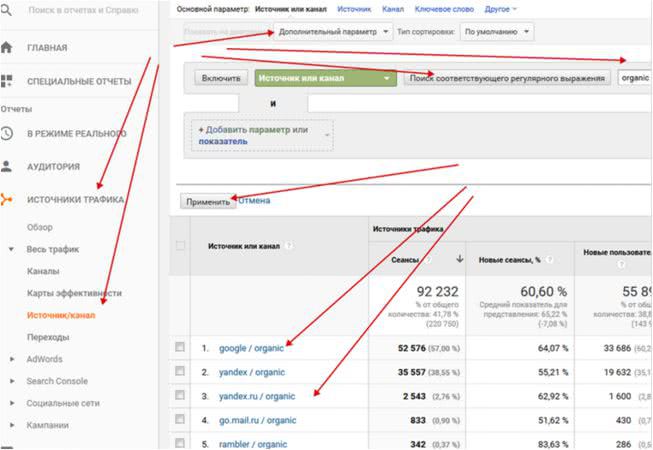The height and width of the screenshot is (450, 653).
Task: Click help icon next to Сеансы header
Action: click(428, 260)
